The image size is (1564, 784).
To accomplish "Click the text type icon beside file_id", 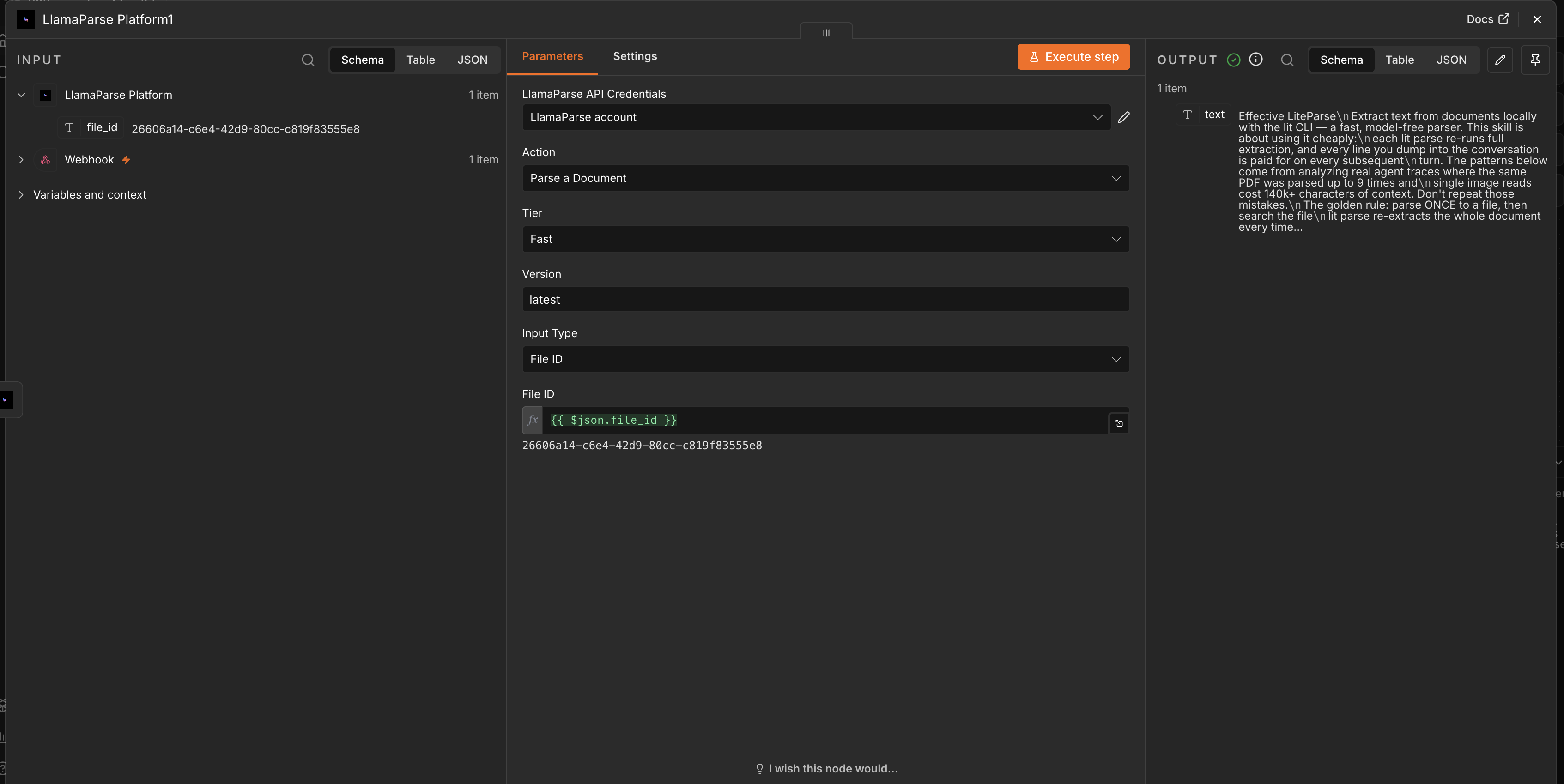I will coord(69,127).
